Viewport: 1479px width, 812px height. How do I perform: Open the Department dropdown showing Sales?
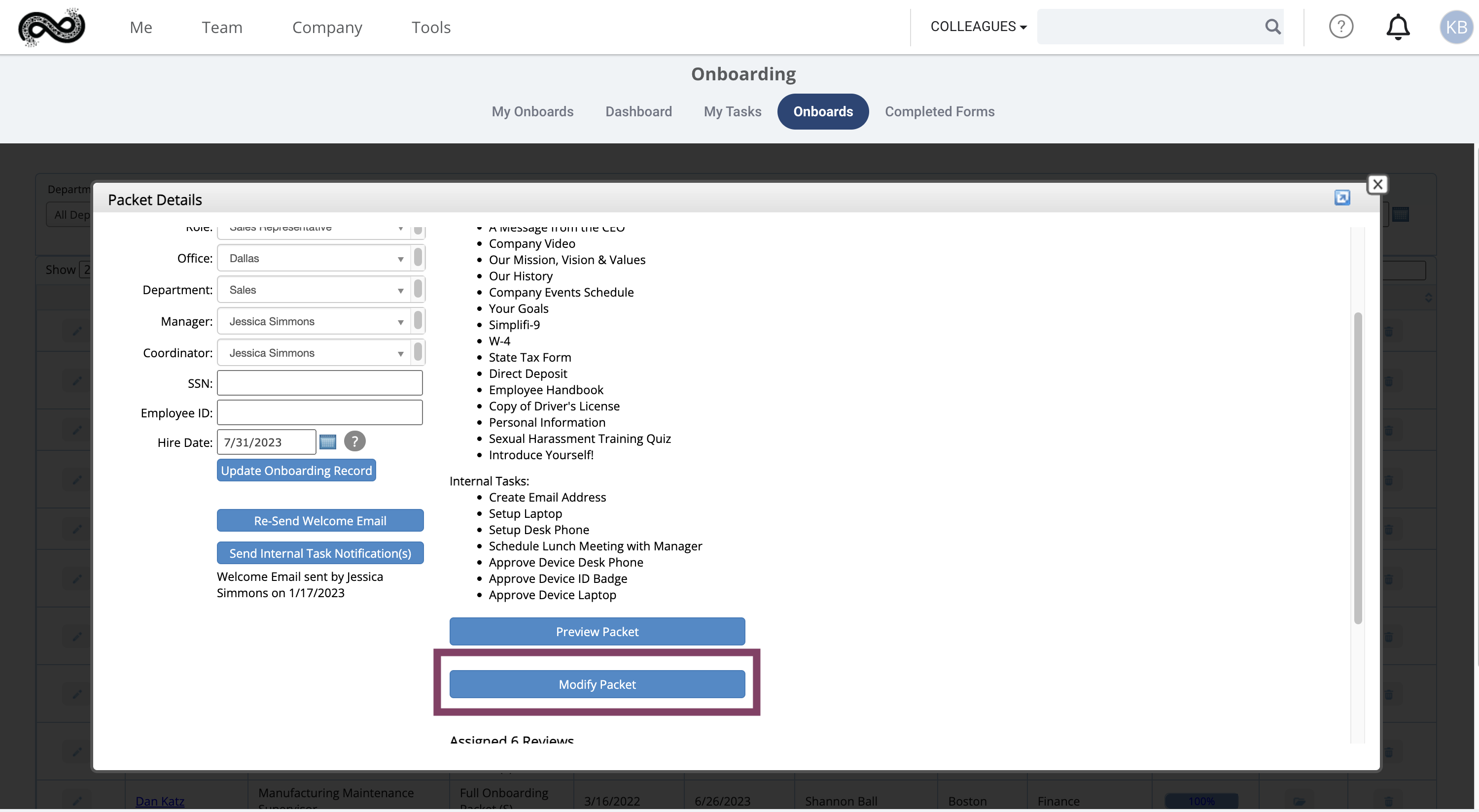[321, 290]
